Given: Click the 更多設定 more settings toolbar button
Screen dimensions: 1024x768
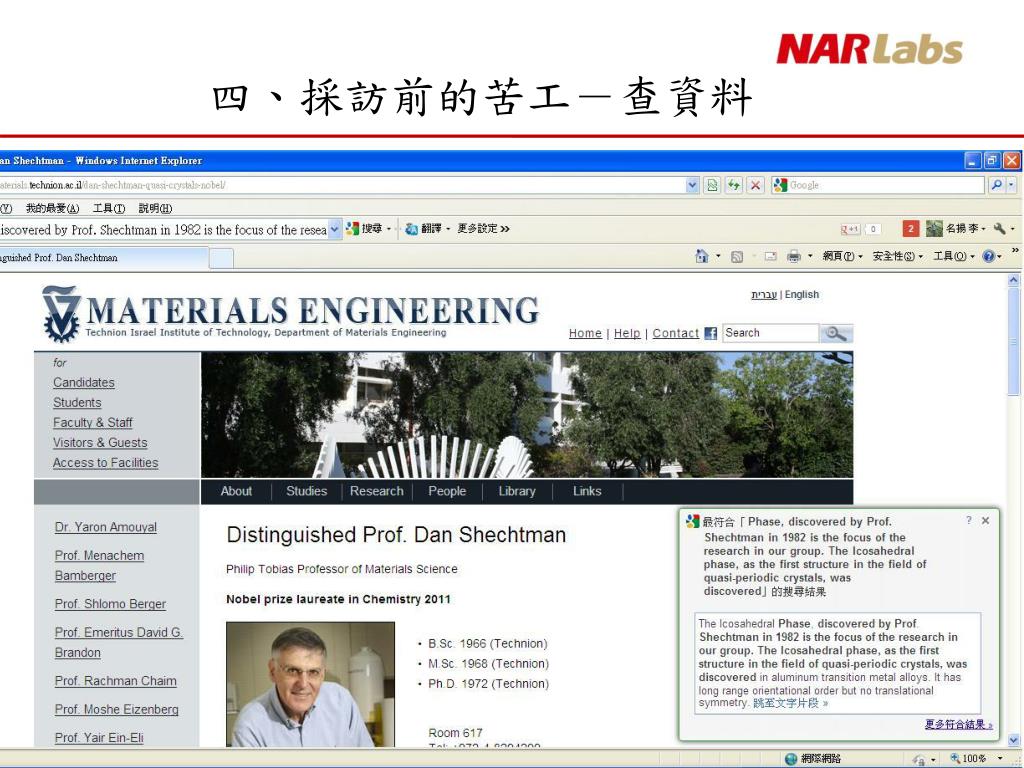Looking at the screenshot, I should 477,229.
